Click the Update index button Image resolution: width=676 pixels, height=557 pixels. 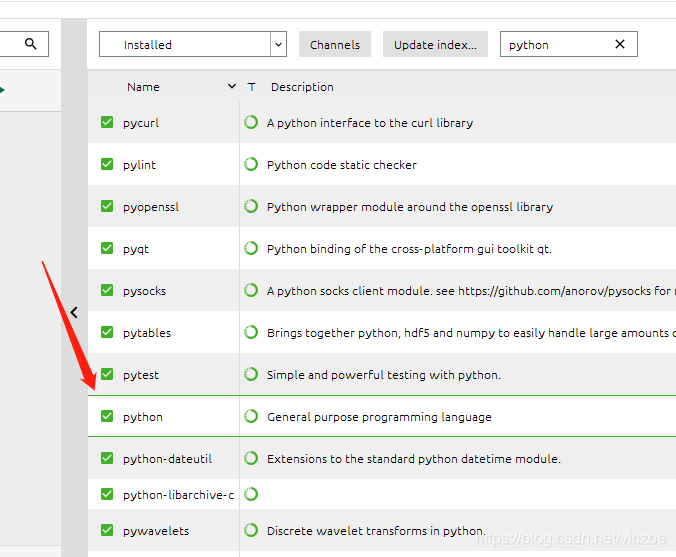435,44
